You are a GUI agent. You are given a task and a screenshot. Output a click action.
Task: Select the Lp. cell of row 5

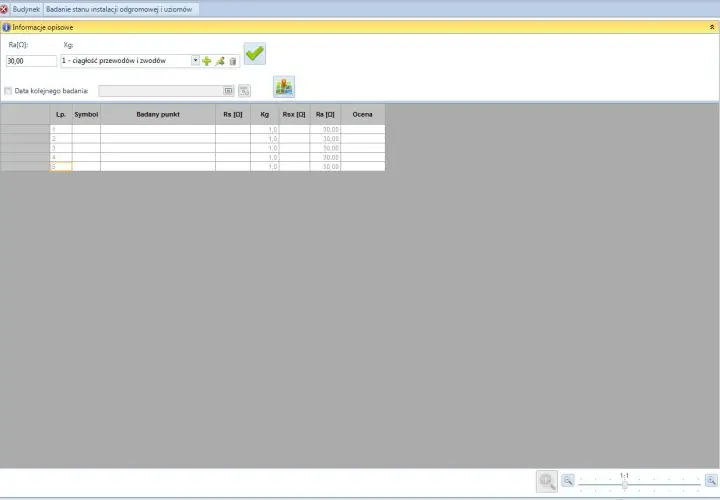(61, 167)
